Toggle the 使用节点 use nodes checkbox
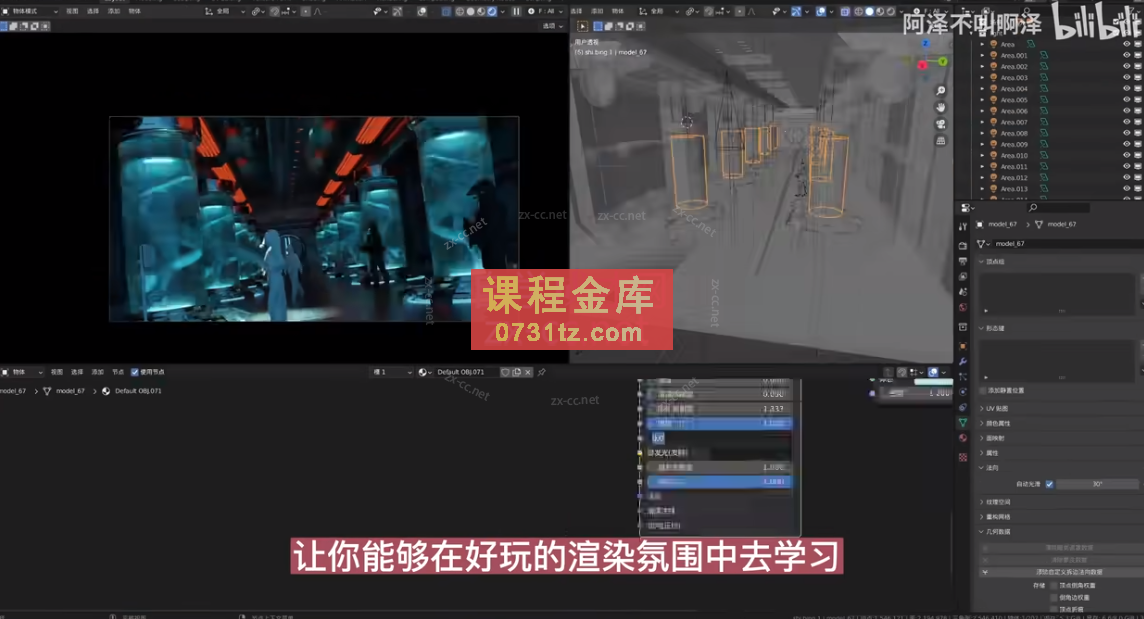Viewport: 1144px width, 619px height. pos(134,372)
